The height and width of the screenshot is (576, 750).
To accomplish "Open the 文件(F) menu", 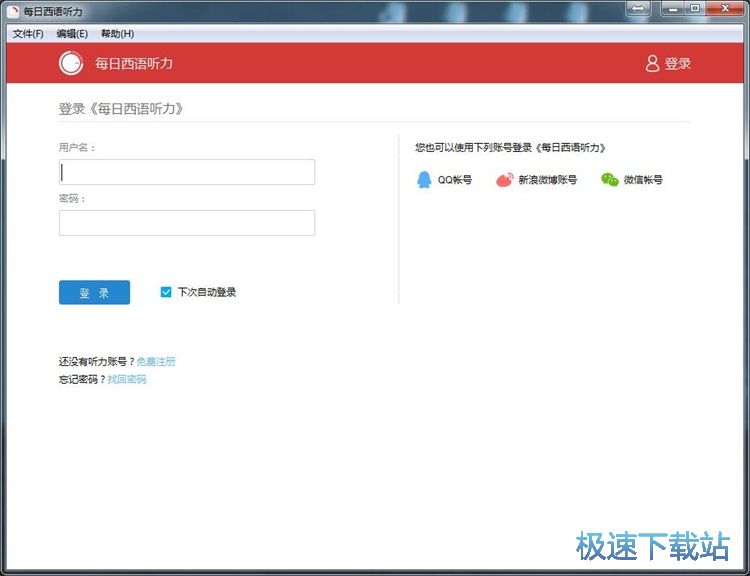I will pyautogui.click(x=28, y=33).
